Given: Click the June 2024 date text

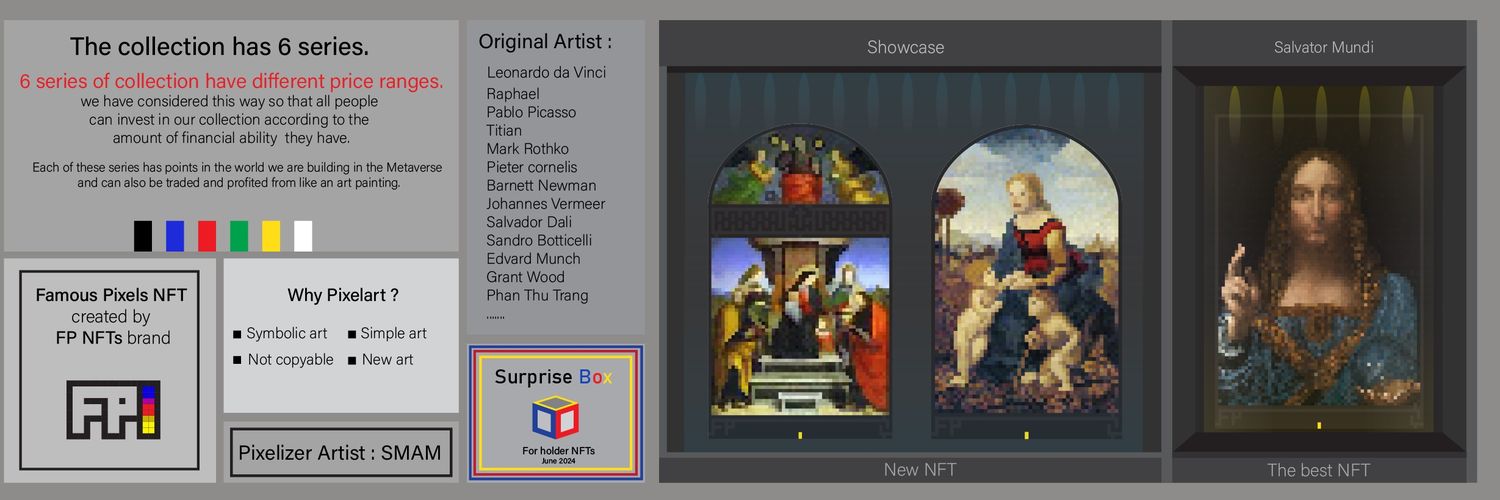Looking at the screenshot, I should click(558, 461).
